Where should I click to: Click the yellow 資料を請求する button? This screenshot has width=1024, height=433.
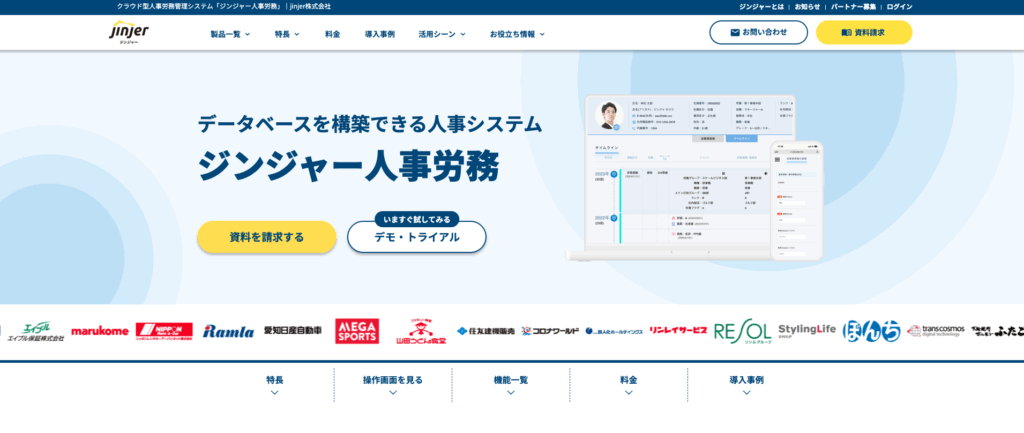click(266, 237)
